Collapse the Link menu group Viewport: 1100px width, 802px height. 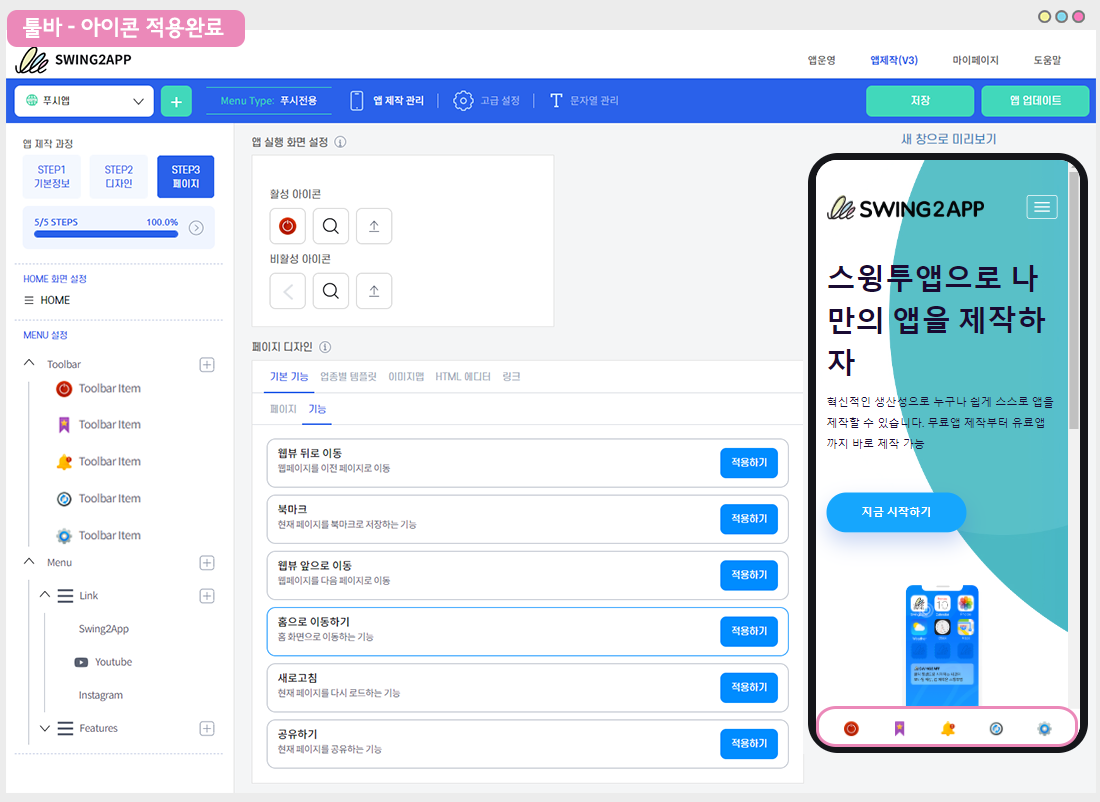[x=45, y=595]
